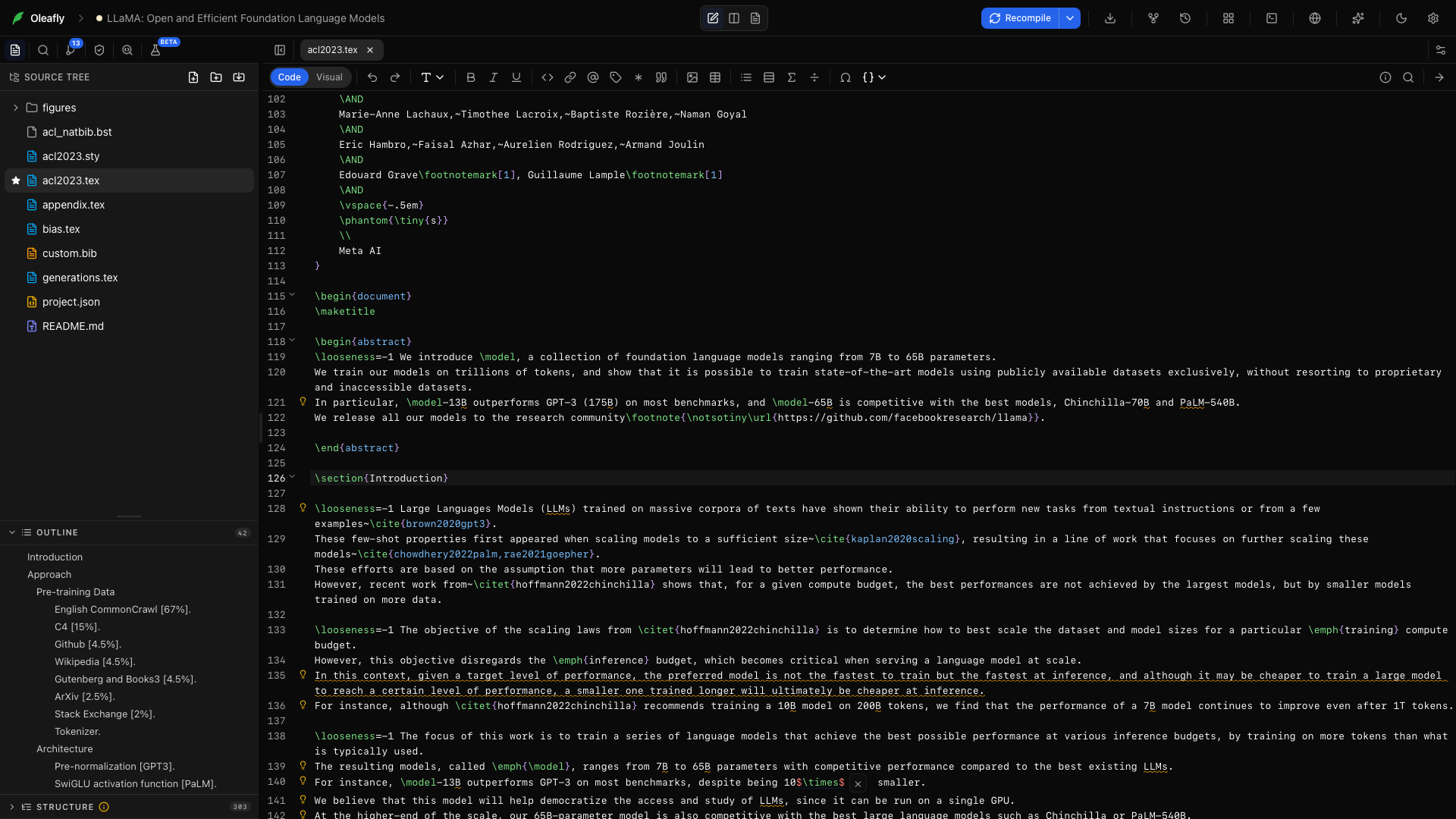Open the Recompile options dropdown arrow
Viewport: 1456px width, 819px height.
point(1070,18)
